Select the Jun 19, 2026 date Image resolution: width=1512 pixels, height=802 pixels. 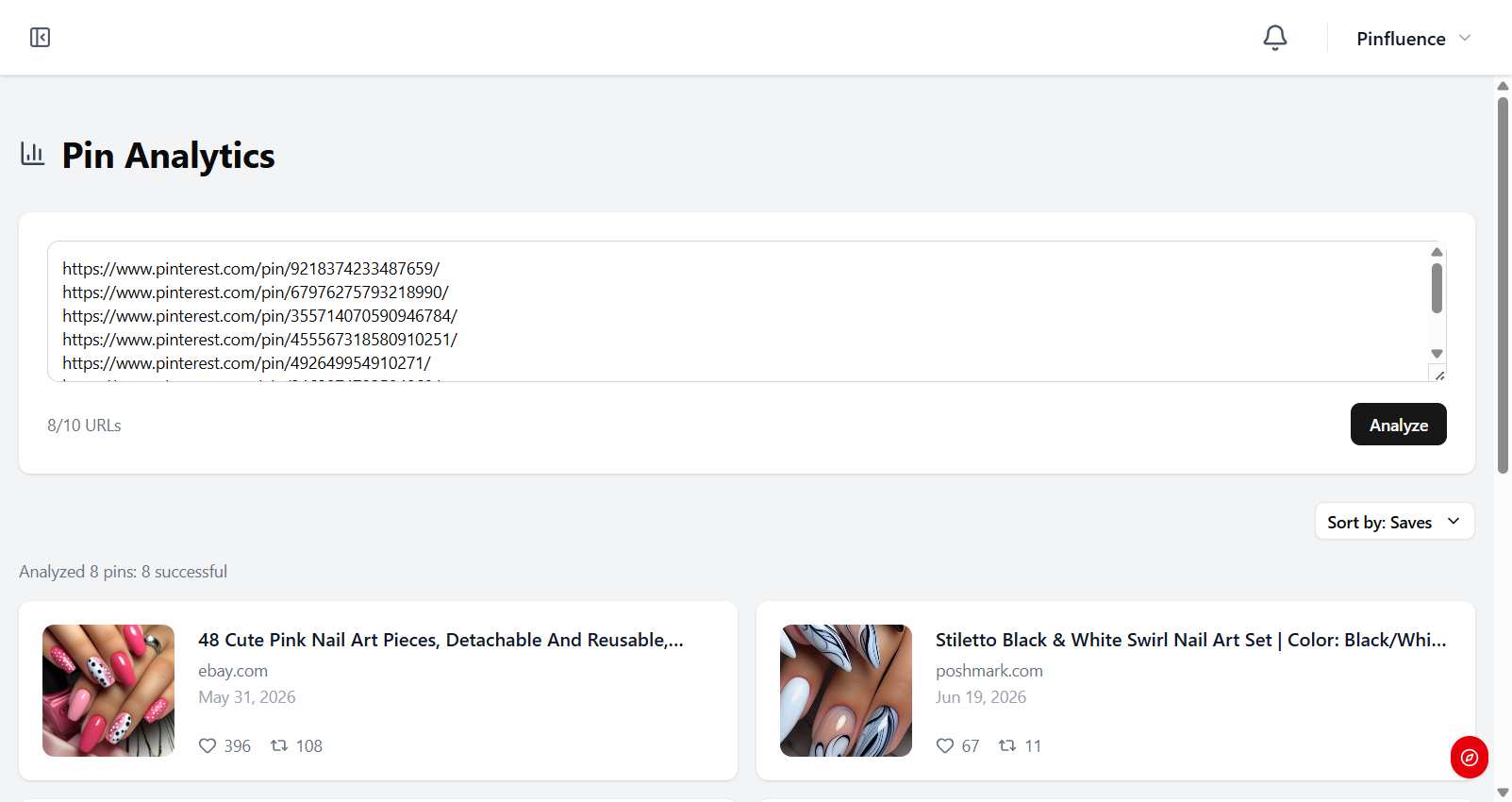pos(981,697)
